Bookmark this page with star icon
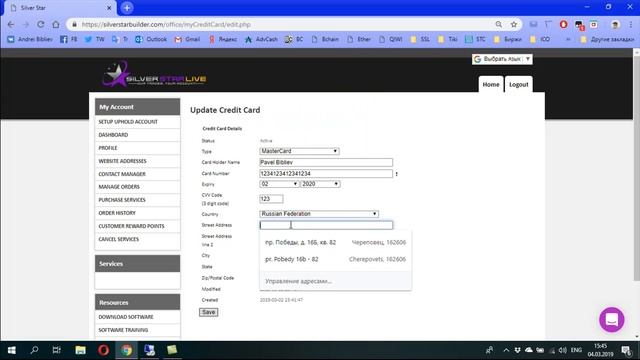The width and height of the screenshot is (640, 360). (513, 24)
